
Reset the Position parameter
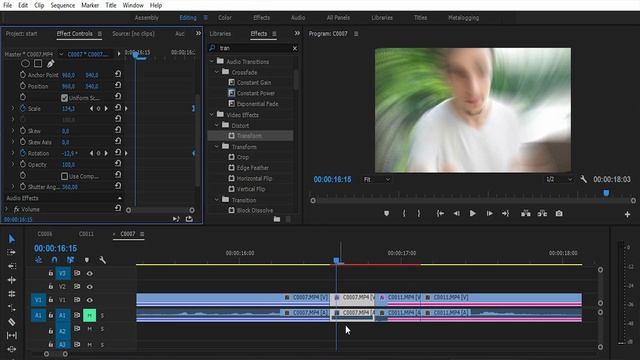coord(118,85)
